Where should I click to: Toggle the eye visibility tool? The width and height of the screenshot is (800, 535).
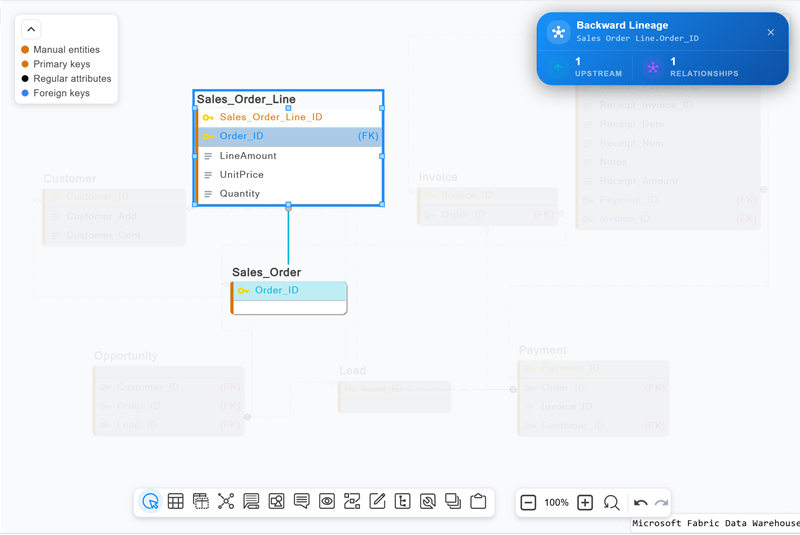(327, 502)
